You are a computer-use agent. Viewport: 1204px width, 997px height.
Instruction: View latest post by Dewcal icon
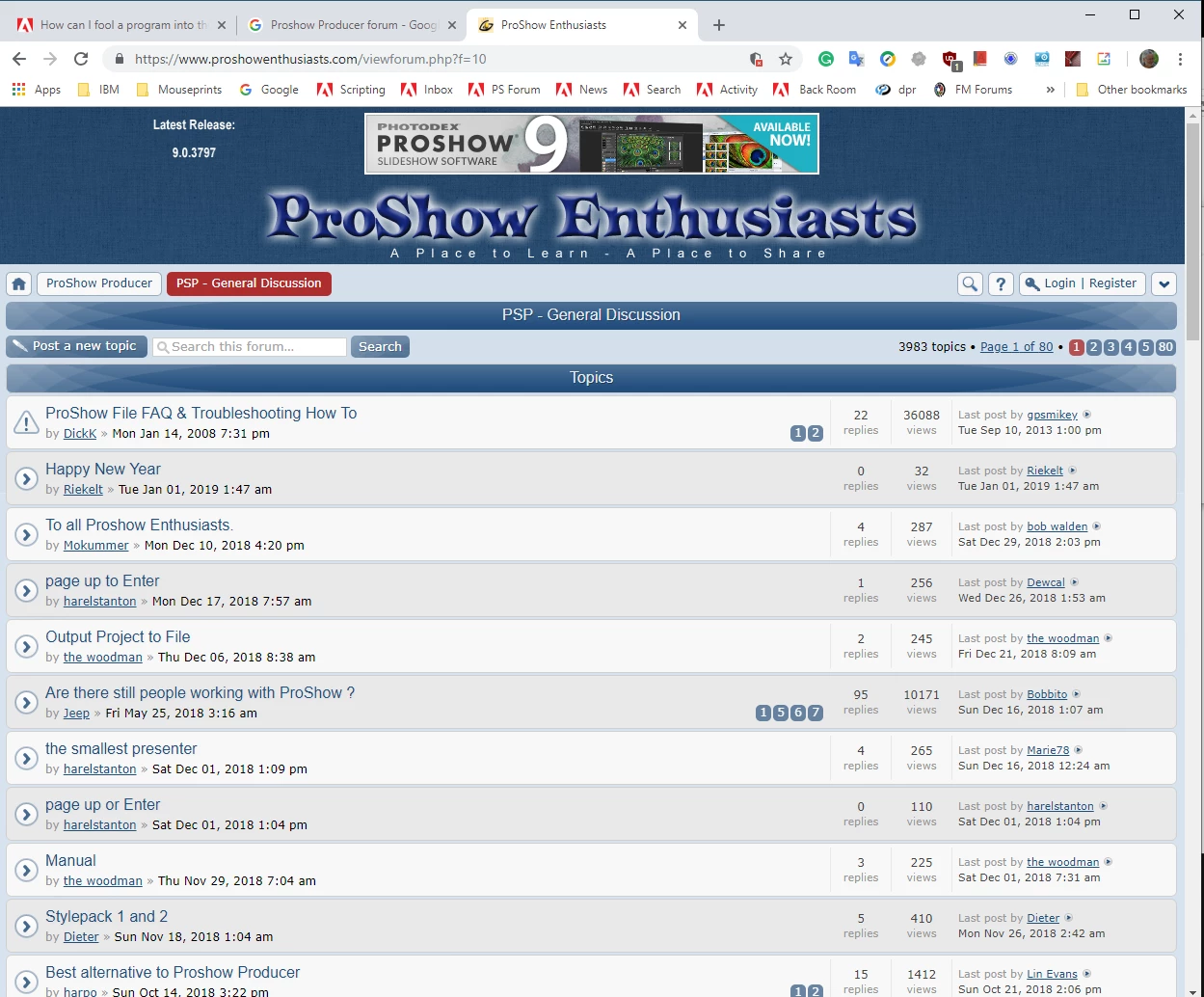(x=1075, y=582)
